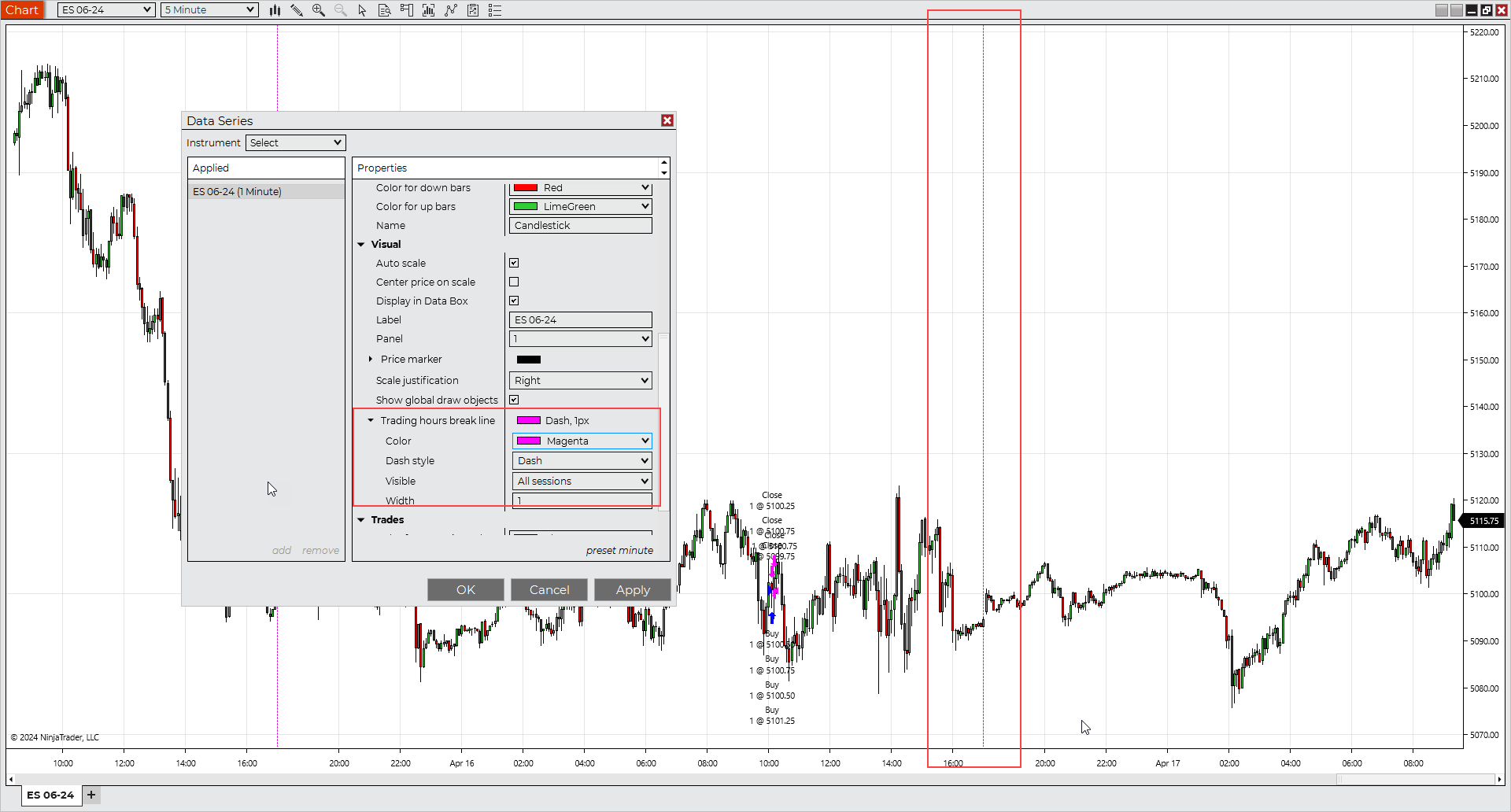
Task: Open Color for down bars Red dropdown
Action: click(581, 188)
